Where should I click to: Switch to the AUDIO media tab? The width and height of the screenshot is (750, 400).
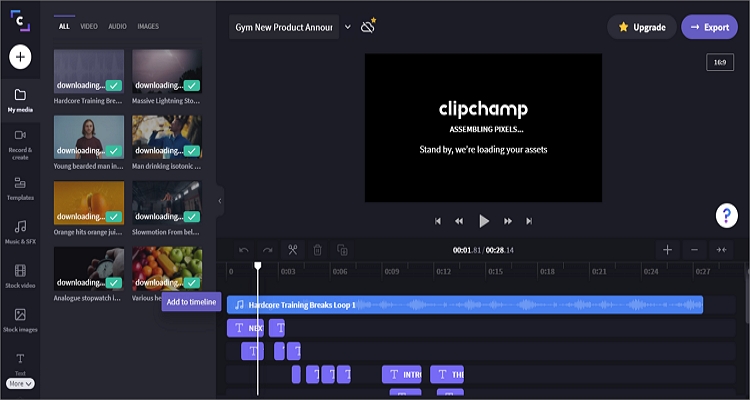point(117,26)
